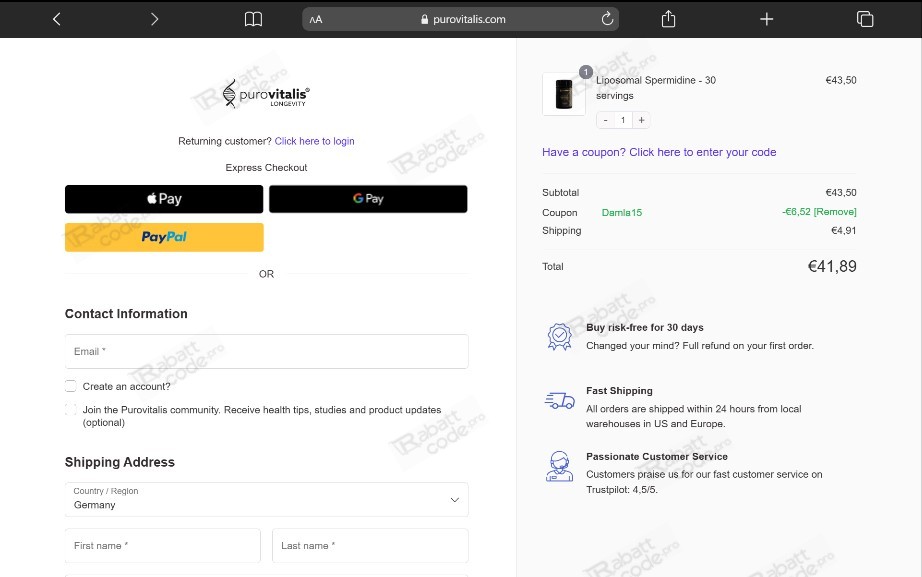Viewport: 922px width, 577px height.
Task: Show all tabs with the tabs overview icon
Action: (x=865, y=19)
